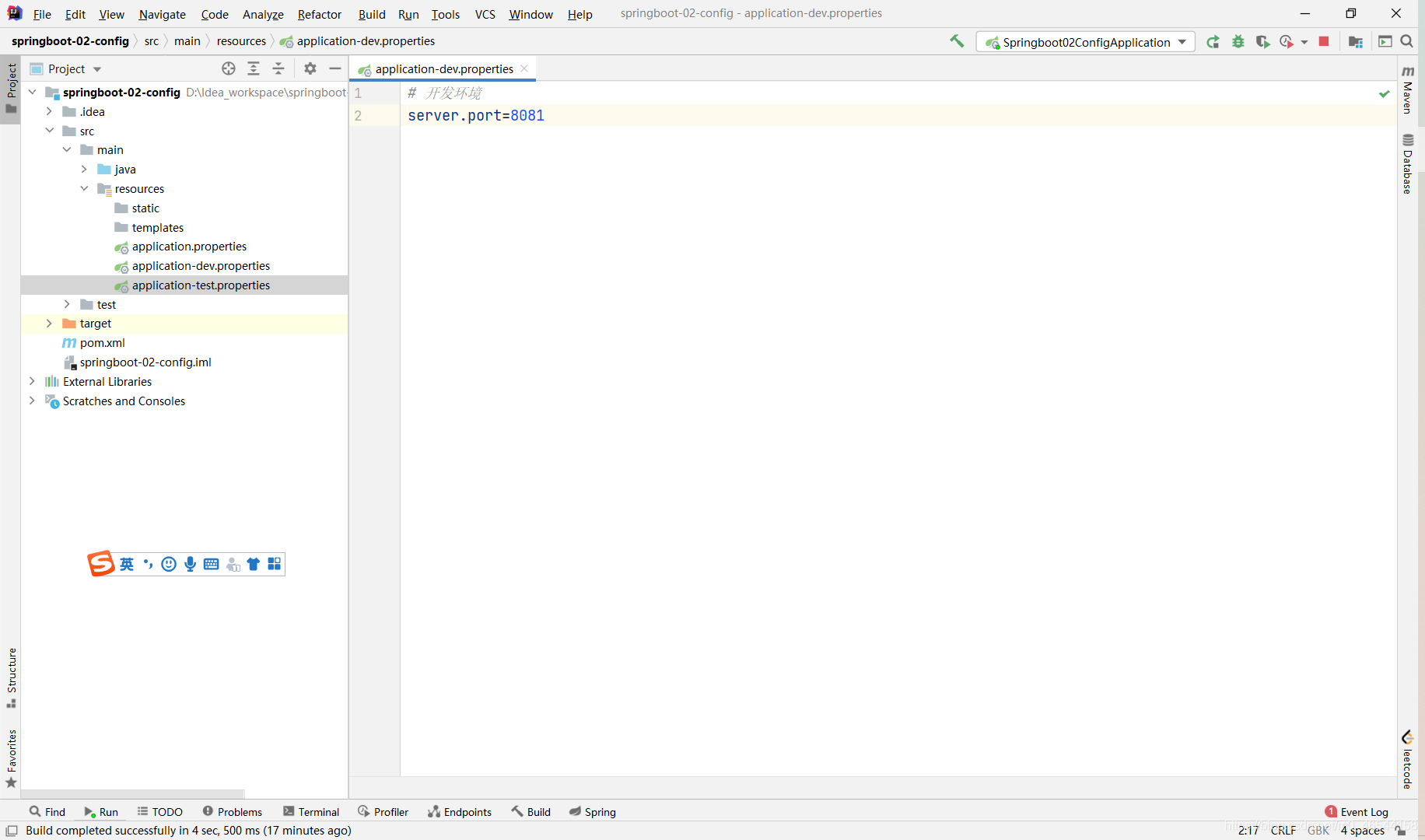The height and width of the screenshot is (840, 1425).
Task: Open the leetcode tool window
Action: coord(1408,759)
